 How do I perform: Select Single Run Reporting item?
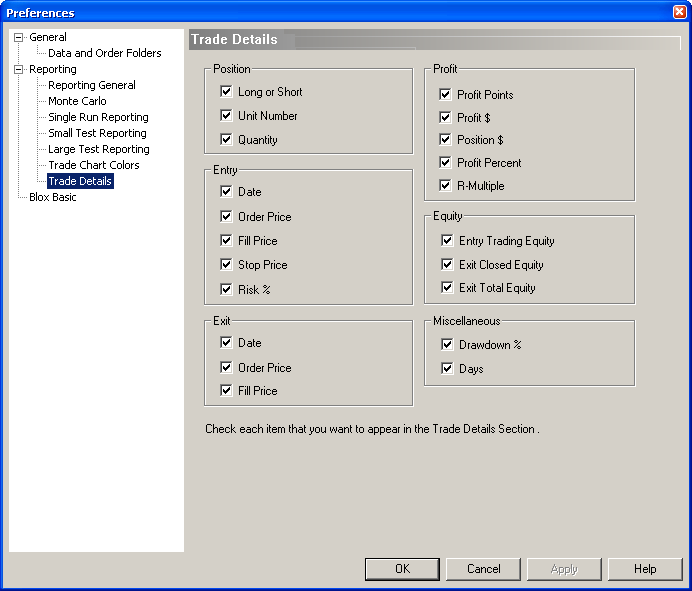click(98, 117)
